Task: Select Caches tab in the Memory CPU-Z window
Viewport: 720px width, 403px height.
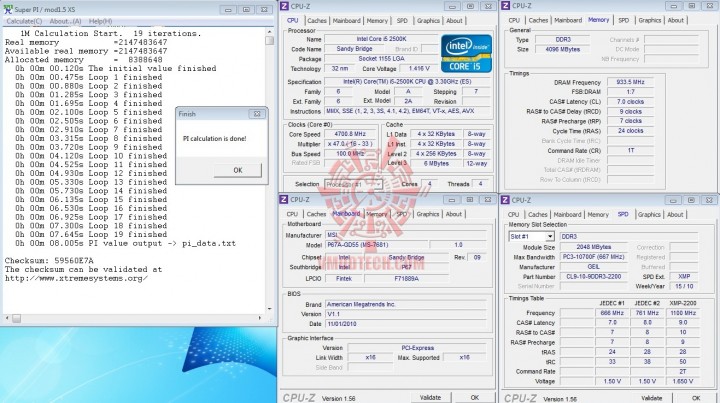Action: pyautogui.click(x=538, y=20)
